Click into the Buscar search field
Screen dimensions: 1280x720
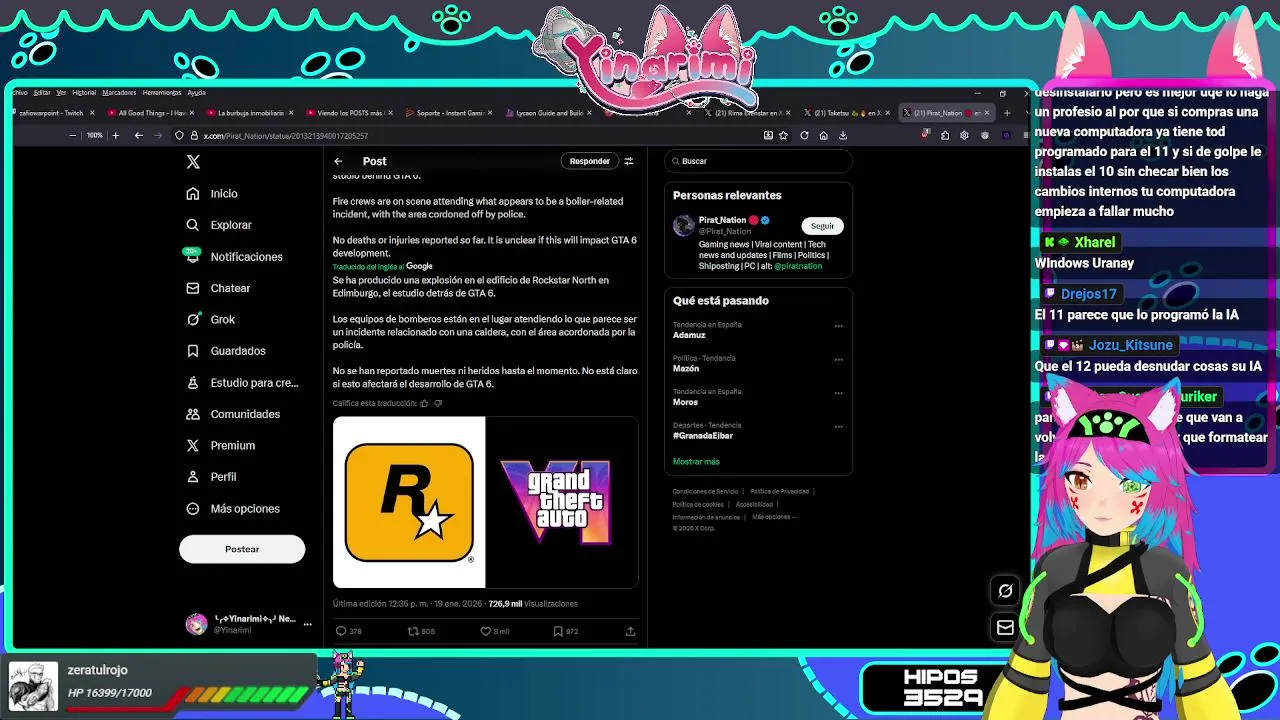point(758,161)
